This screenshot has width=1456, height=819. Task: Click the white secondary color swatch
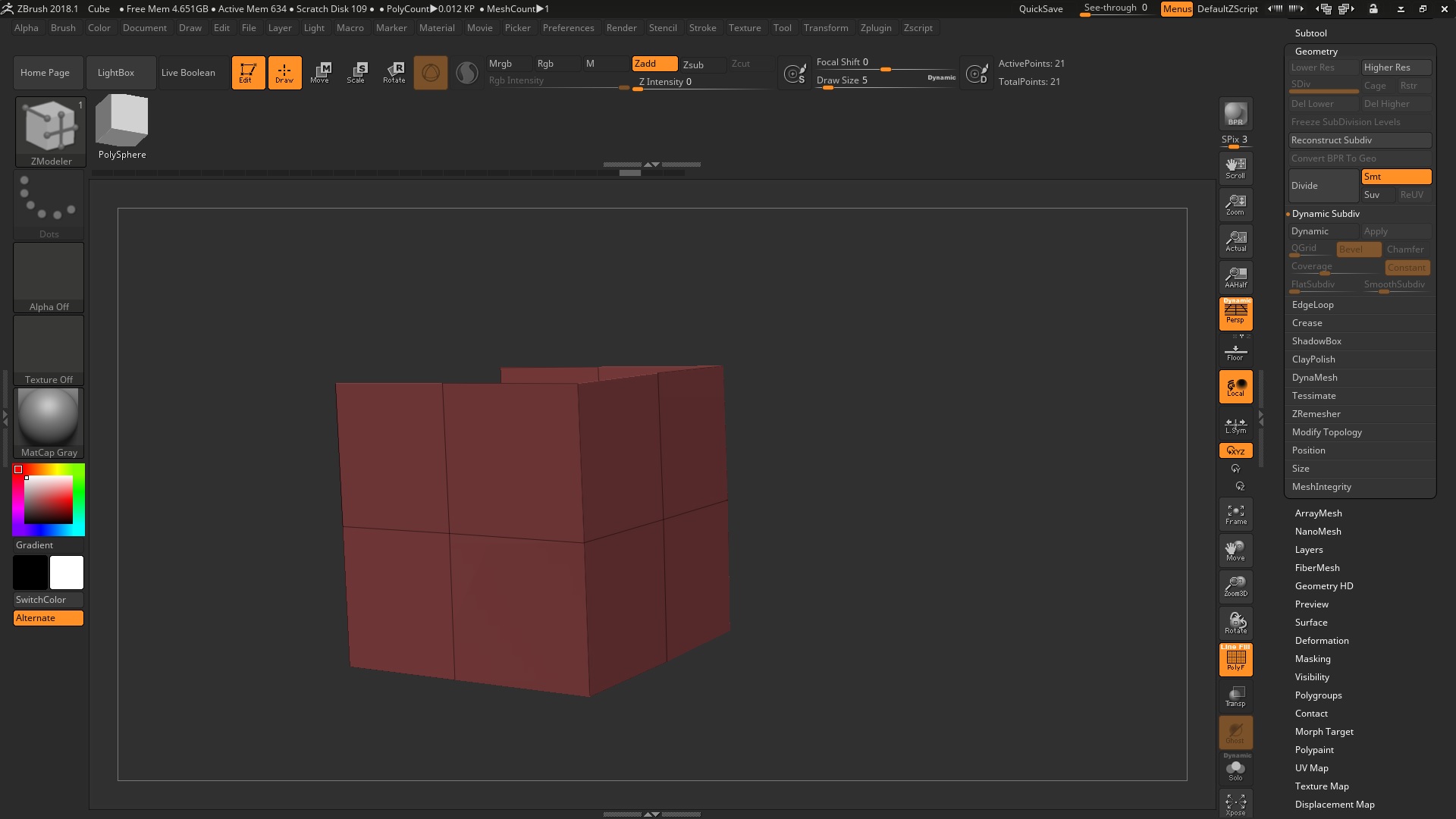(67, 573)
